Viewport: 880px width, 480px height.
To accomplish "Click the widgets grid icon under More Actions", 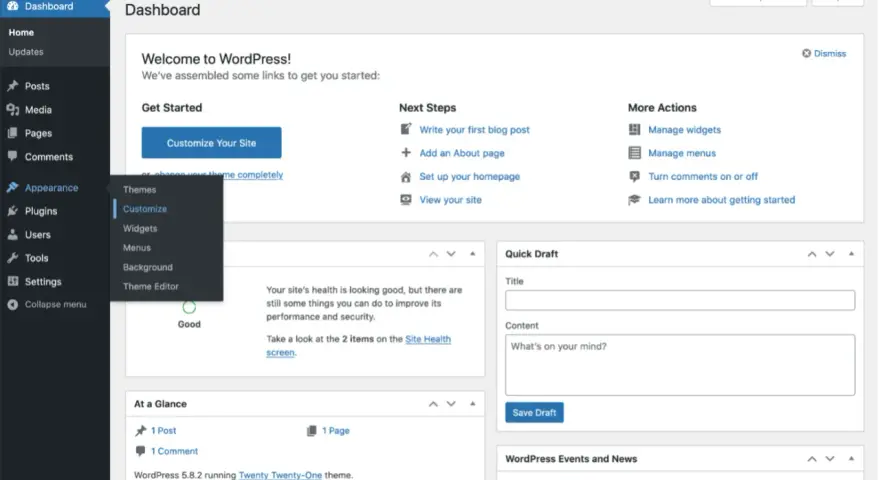I will 634,130.
